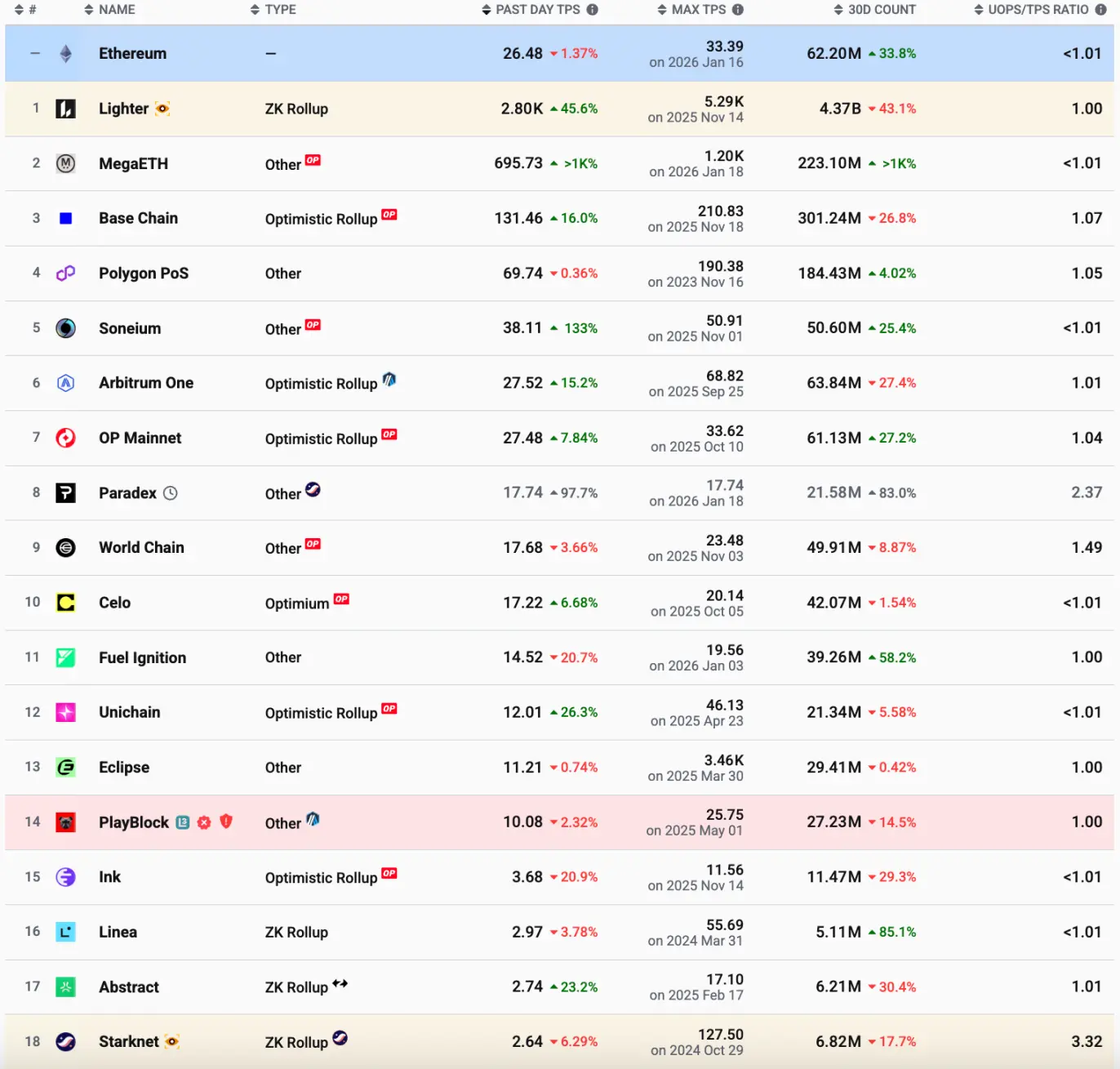This screenshot has height=1069, width=1120.
Task: Open the Soneium project link
Action: click(130, 328)
